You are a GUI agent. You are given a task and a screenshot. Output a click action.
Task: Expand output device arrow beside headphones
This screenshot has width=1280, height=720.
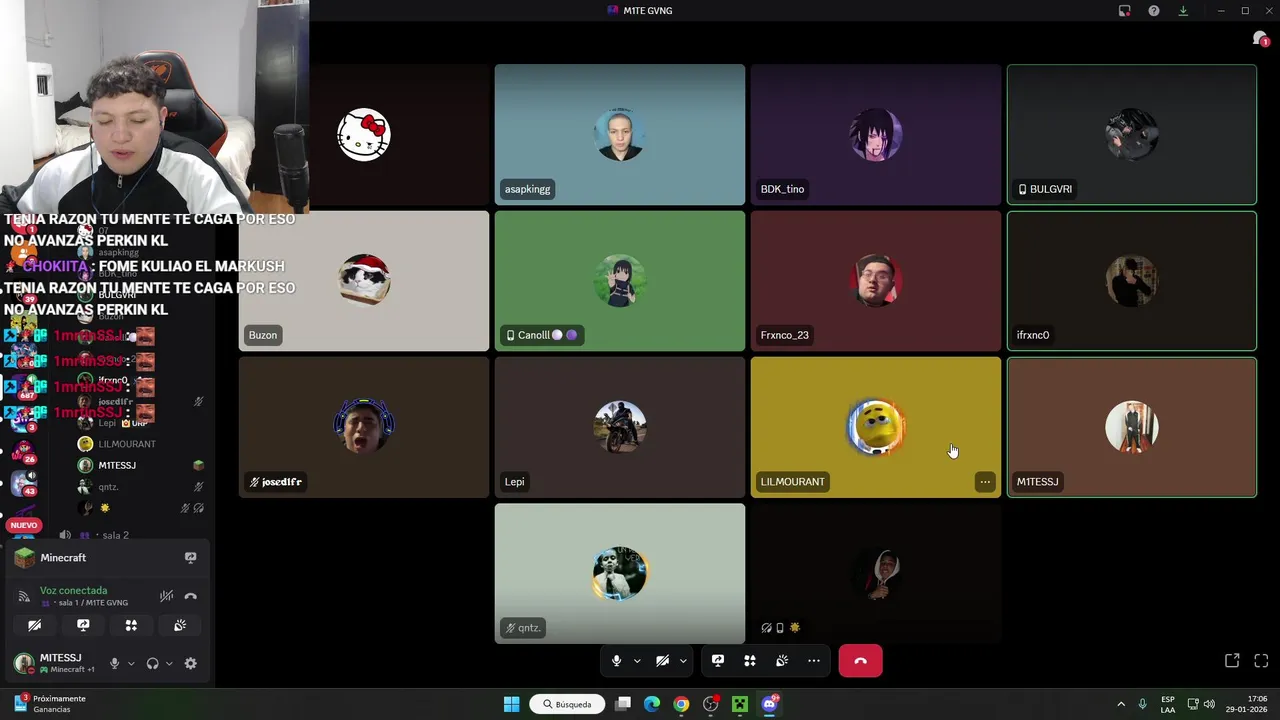(x=168, y=663)
